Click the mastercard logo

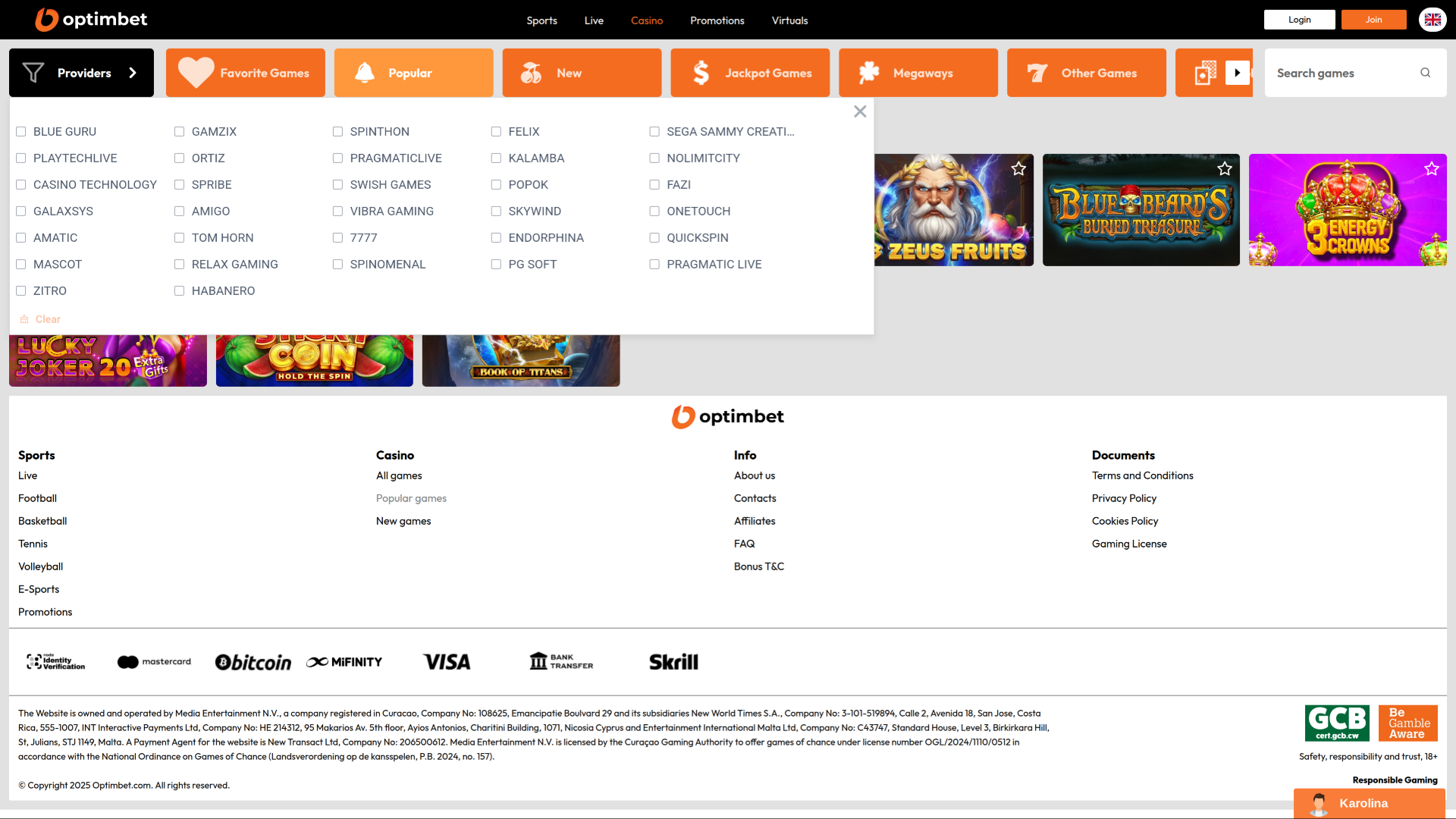coord(155,662)
